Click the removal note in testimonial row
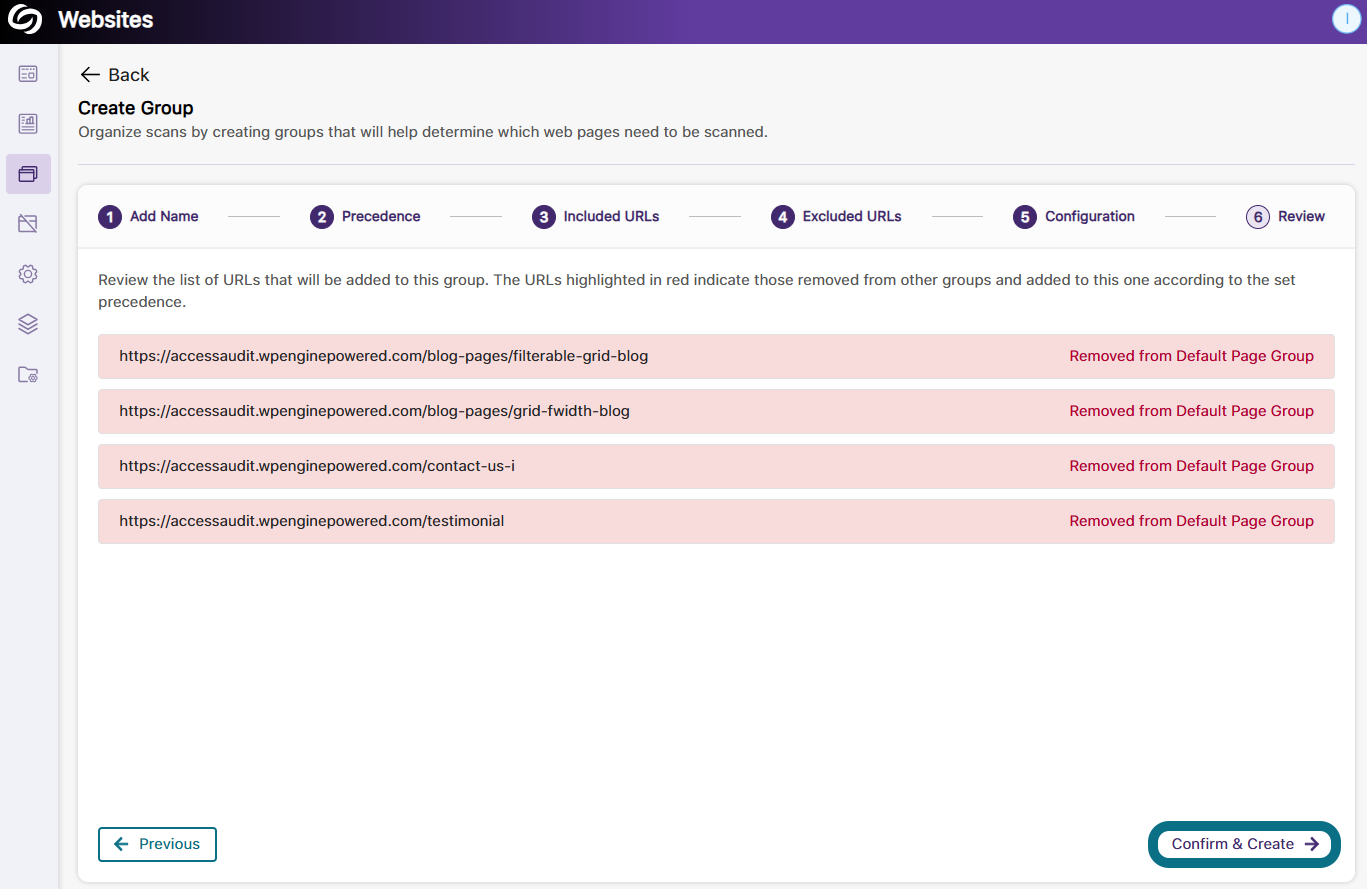This screenshot has width=1367, height=889. pos(1191,521)
